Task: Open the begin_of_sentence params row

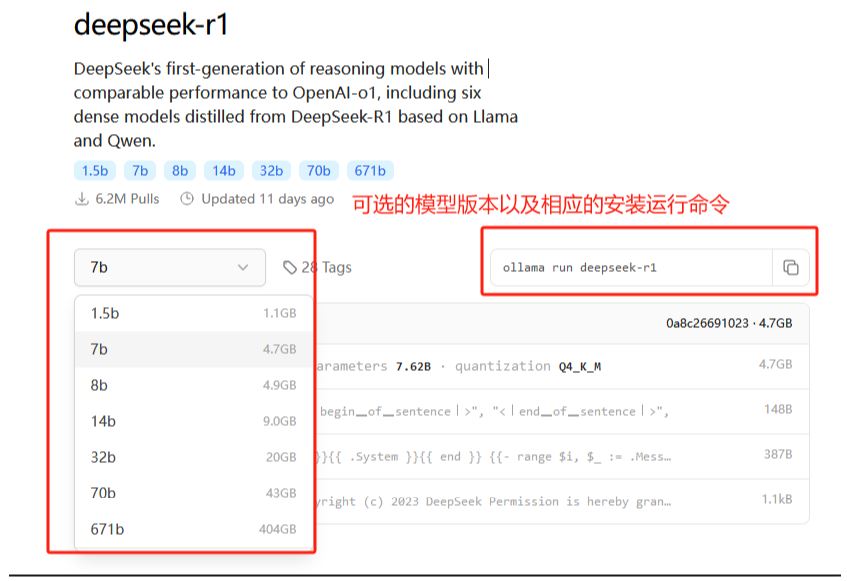Action: pyautogui.click(x=562, y=411)
